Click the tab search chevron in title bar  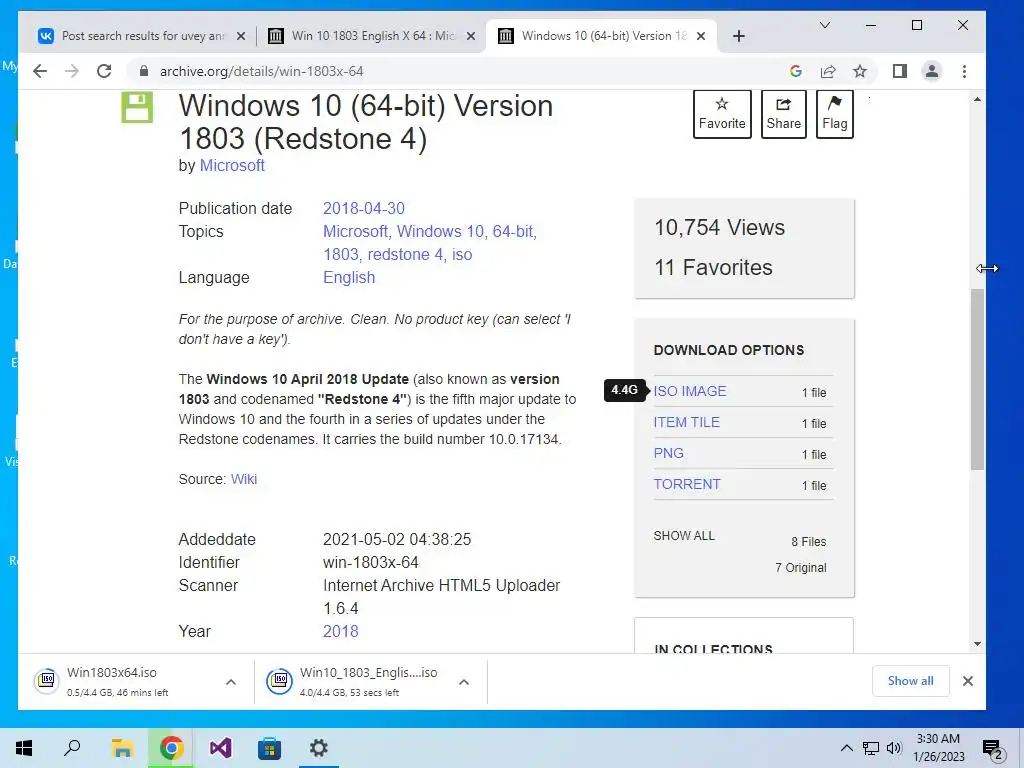tap(825, 25)
